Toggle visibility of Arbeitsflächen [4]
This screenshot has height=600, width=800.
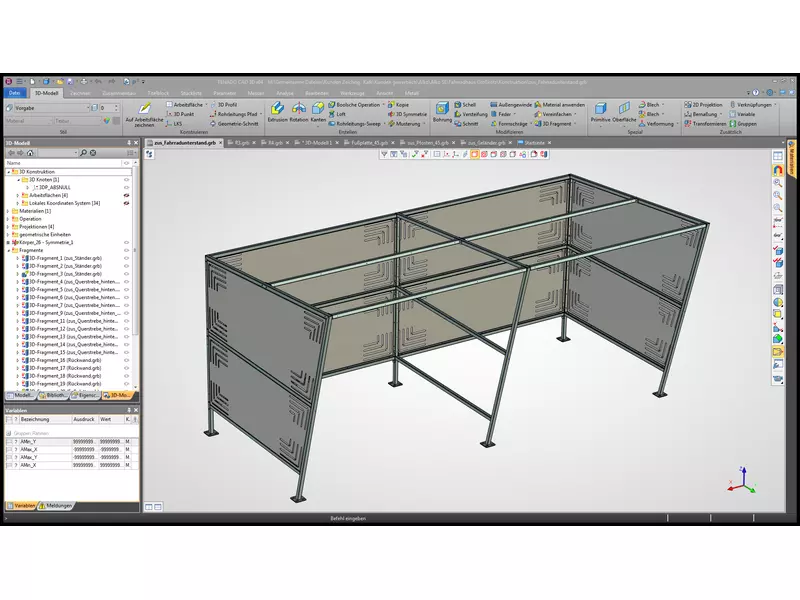pos(126,195)
